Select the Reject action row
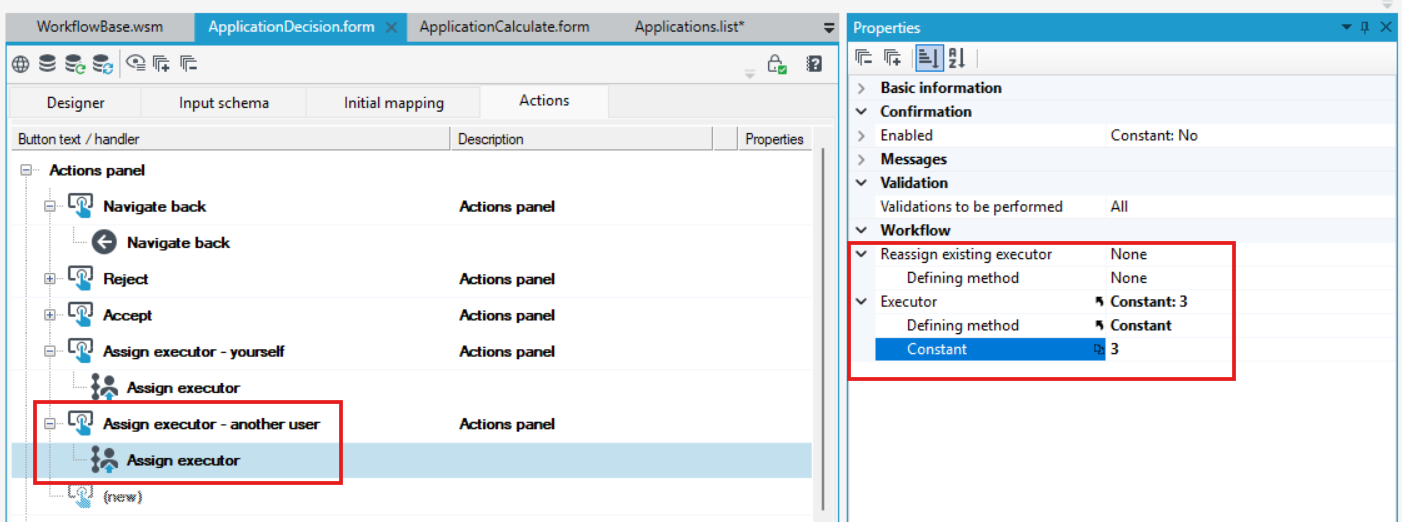 (411, 279)
